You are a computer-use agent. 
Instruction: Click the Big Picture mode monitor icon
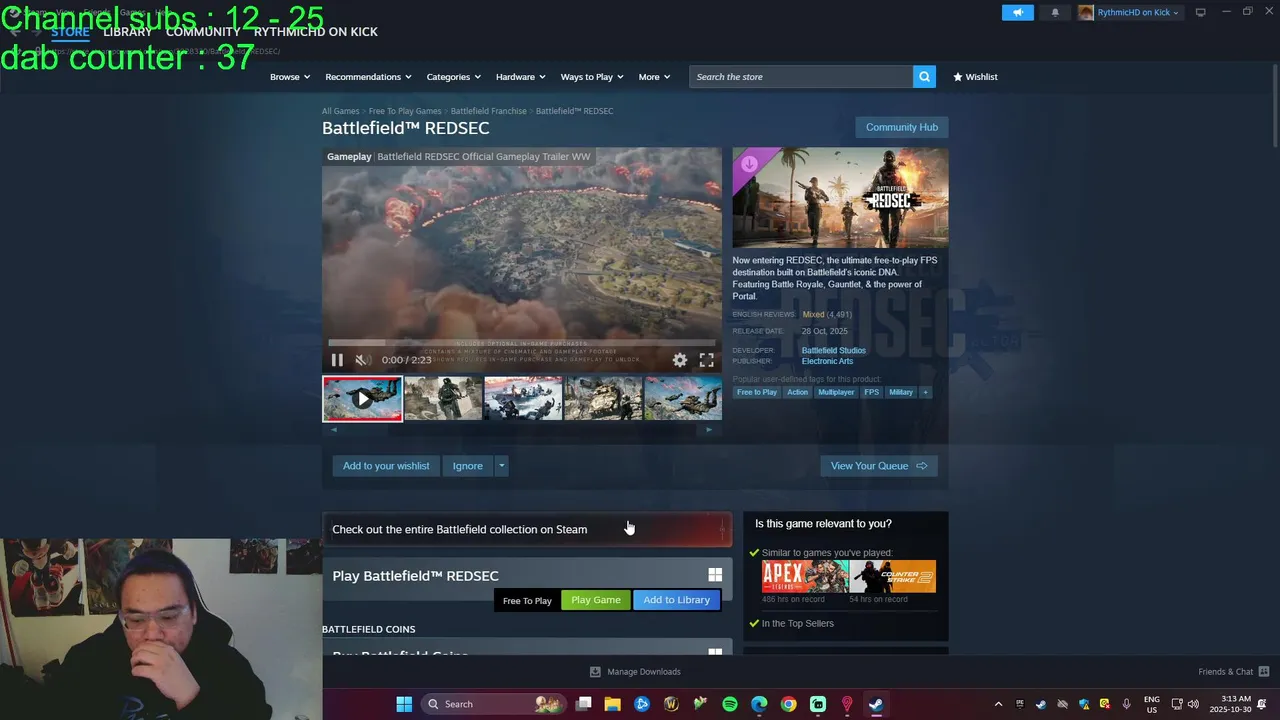[x=1200, y=12]
